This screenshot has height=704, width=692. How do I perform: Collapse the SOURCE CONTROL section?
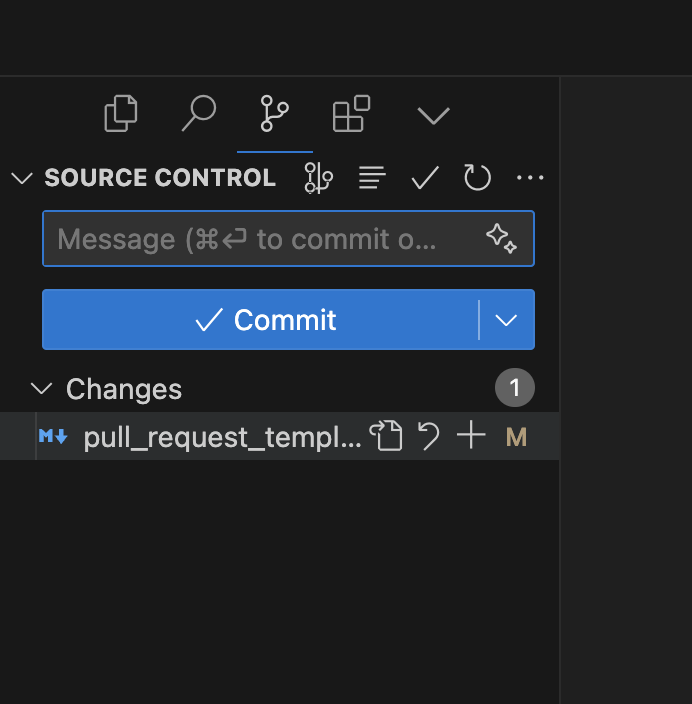(22, 178)
